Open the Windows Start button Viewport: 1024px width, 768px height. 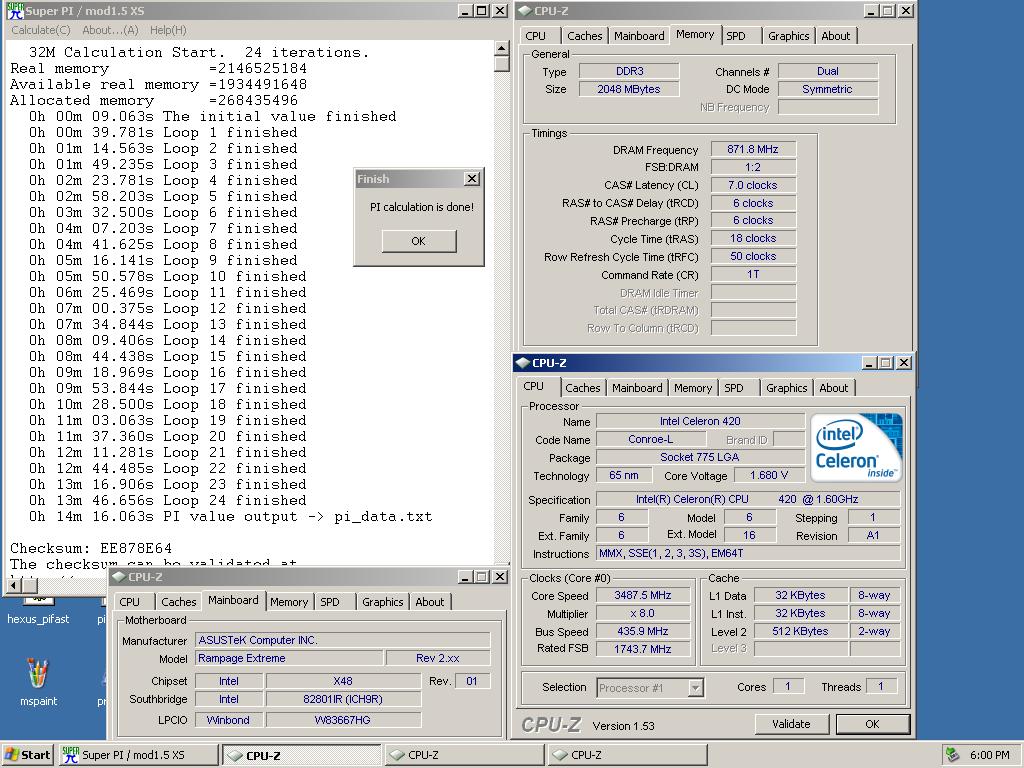tap(27, 755)
